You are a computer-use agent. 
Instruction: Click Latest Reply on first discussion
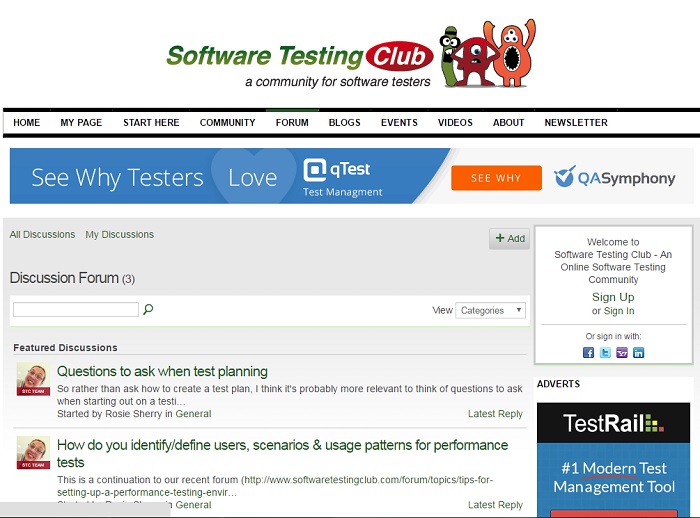pos(495,414)
